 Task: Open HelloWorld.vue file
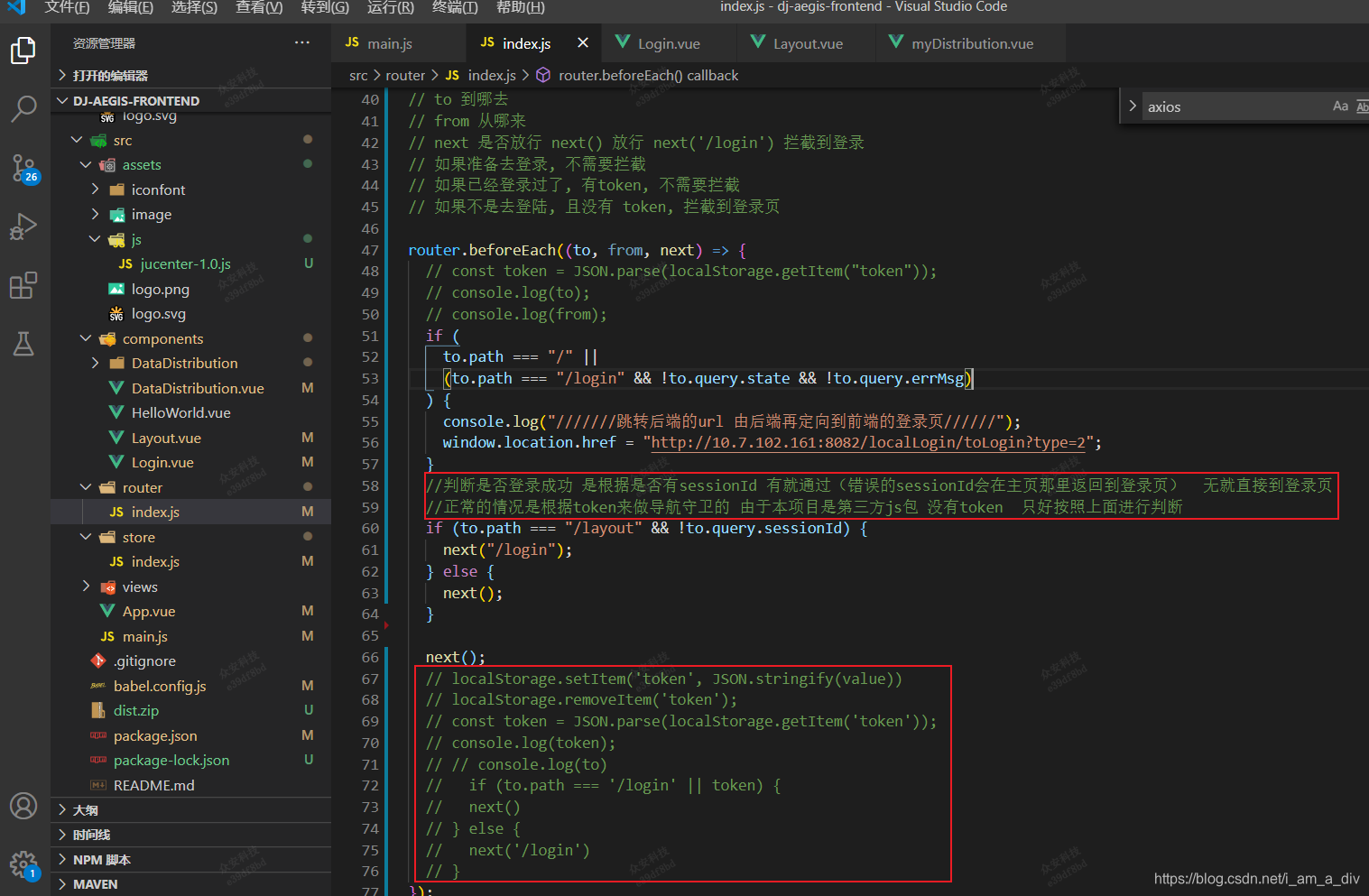point(191,412)
